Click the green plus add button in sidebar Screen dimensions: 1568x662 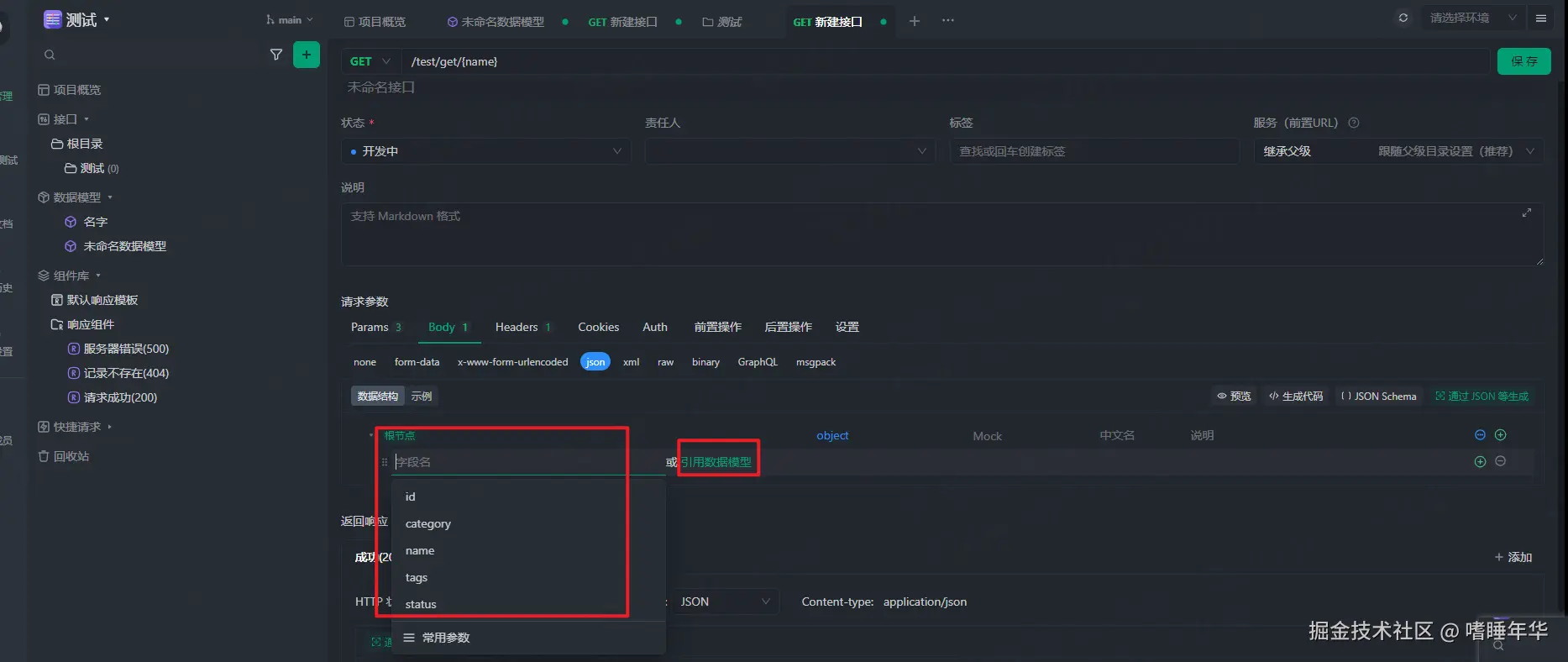pyautogui.click(x=307, y=55)
